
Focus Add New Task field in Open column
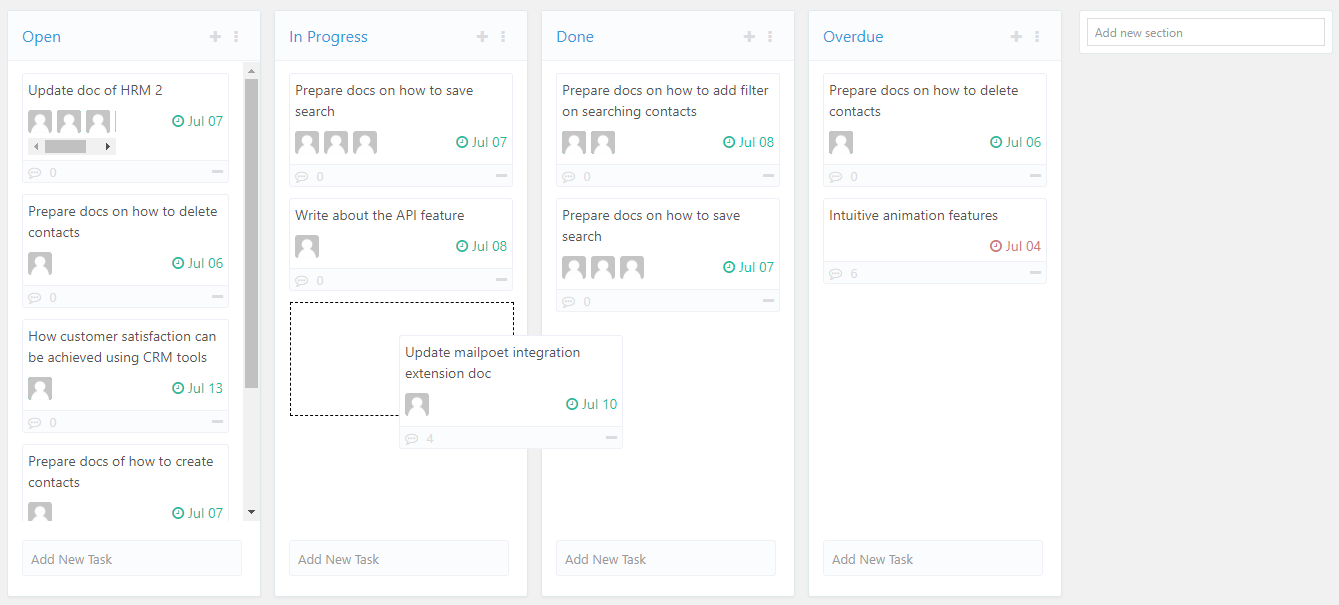132,559
